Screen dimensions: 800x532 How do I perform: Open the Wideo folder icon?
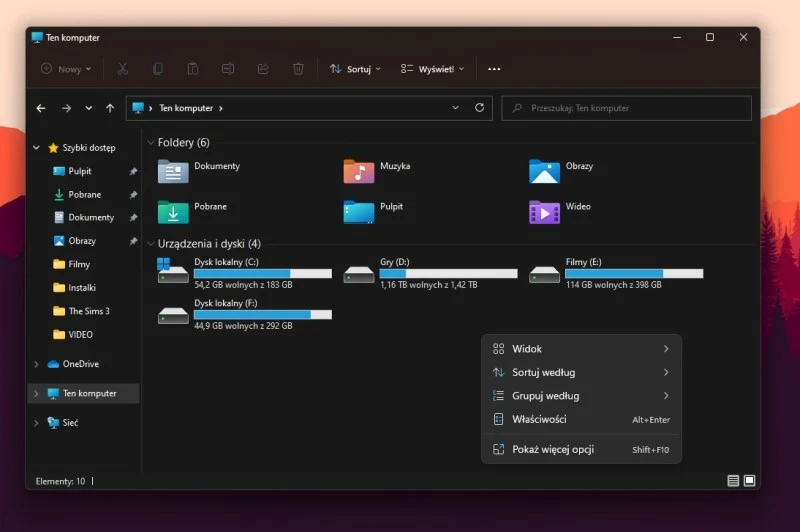[x=544, y=212]
